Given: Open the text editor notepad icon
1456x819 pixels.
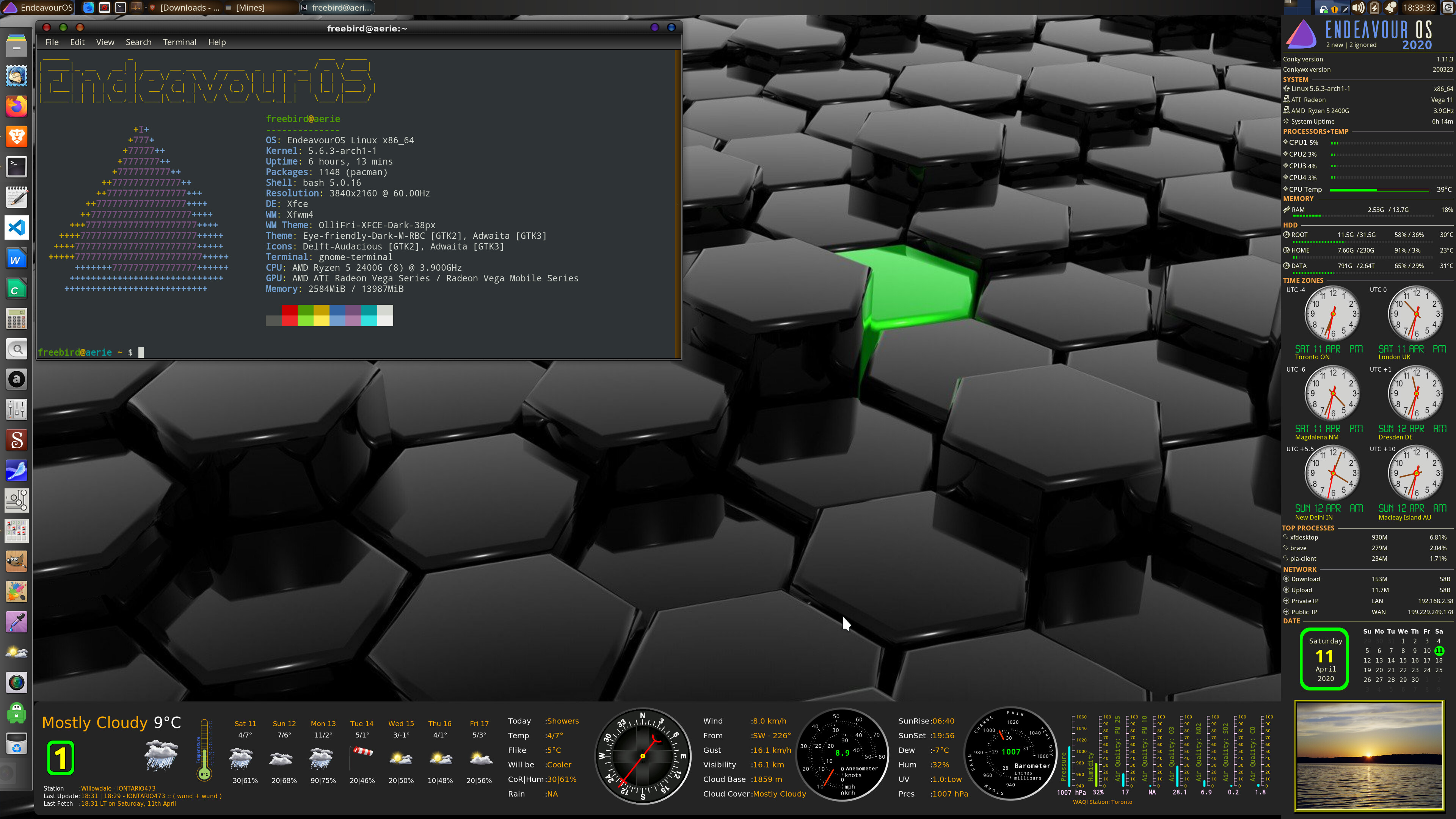Looking at the screenshot, I should [16, 197].
